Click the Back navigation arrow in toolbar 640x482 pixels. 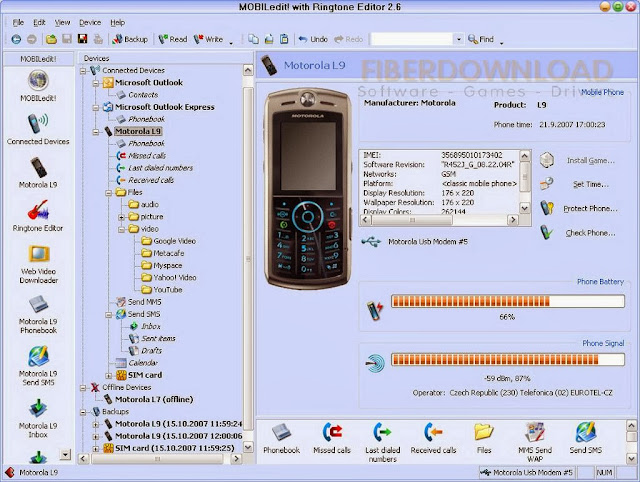[16, 39]
